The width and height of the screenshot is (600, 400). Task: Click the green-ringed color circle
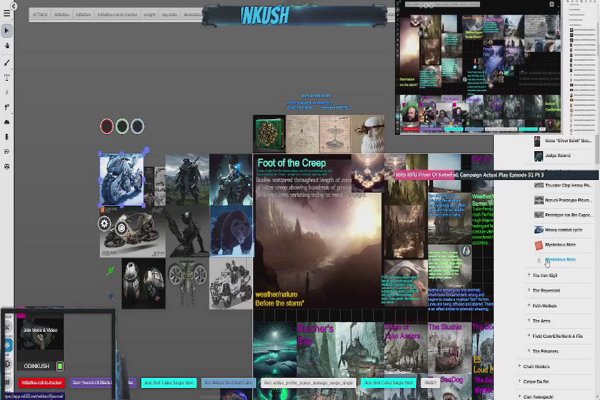pos(122,126)
